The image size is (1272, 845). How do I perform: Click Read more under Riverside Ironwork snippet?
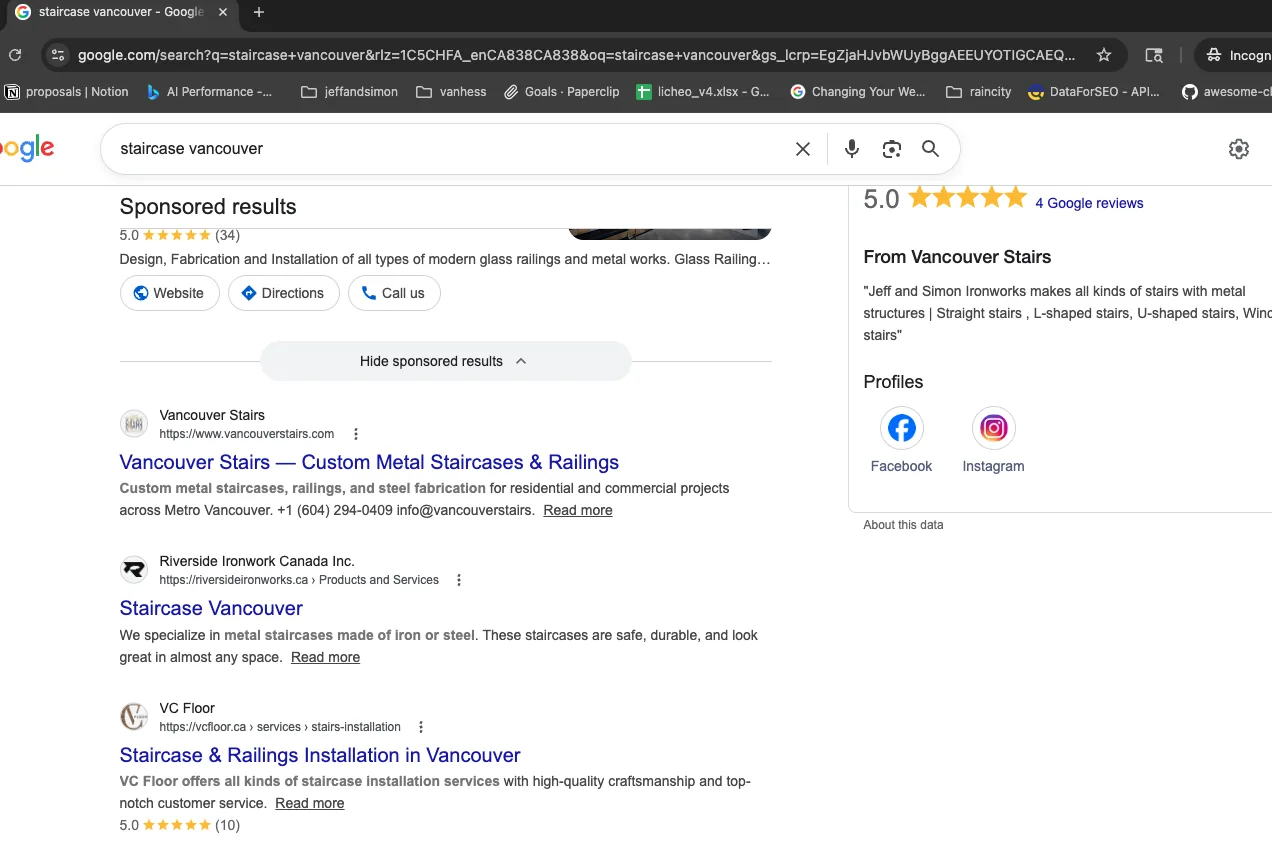[325, 657]
